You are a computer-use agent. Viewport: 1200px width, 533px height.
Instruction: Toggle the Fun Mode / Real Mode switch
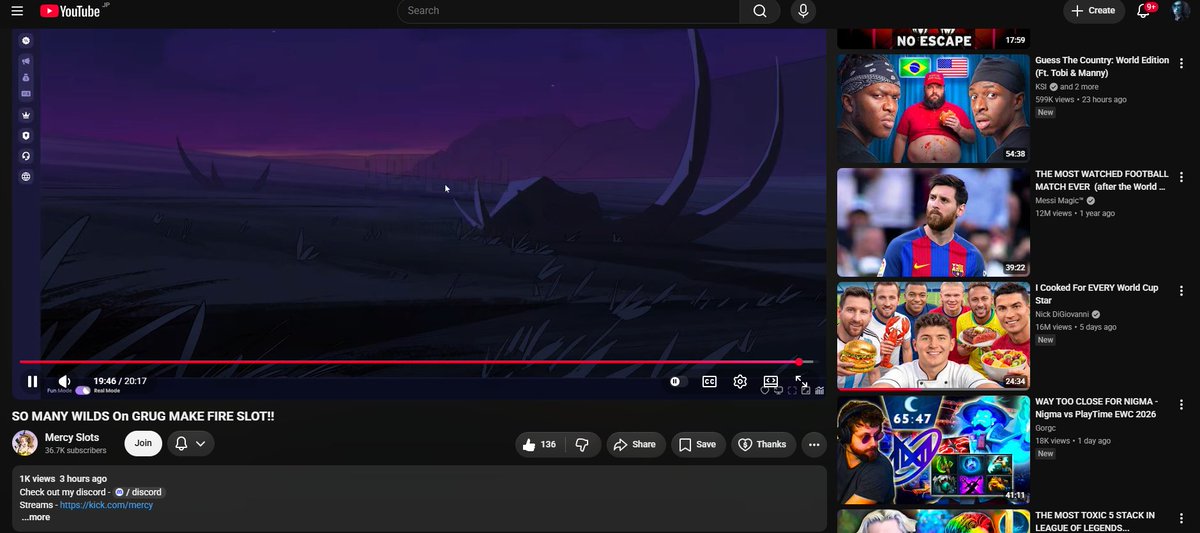coord(83,391)
